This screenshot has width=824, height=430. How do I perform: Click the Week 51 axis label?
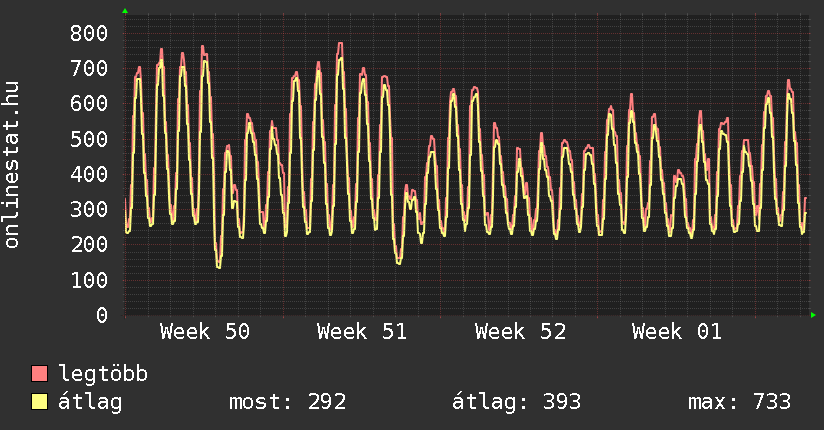point(362,332)
